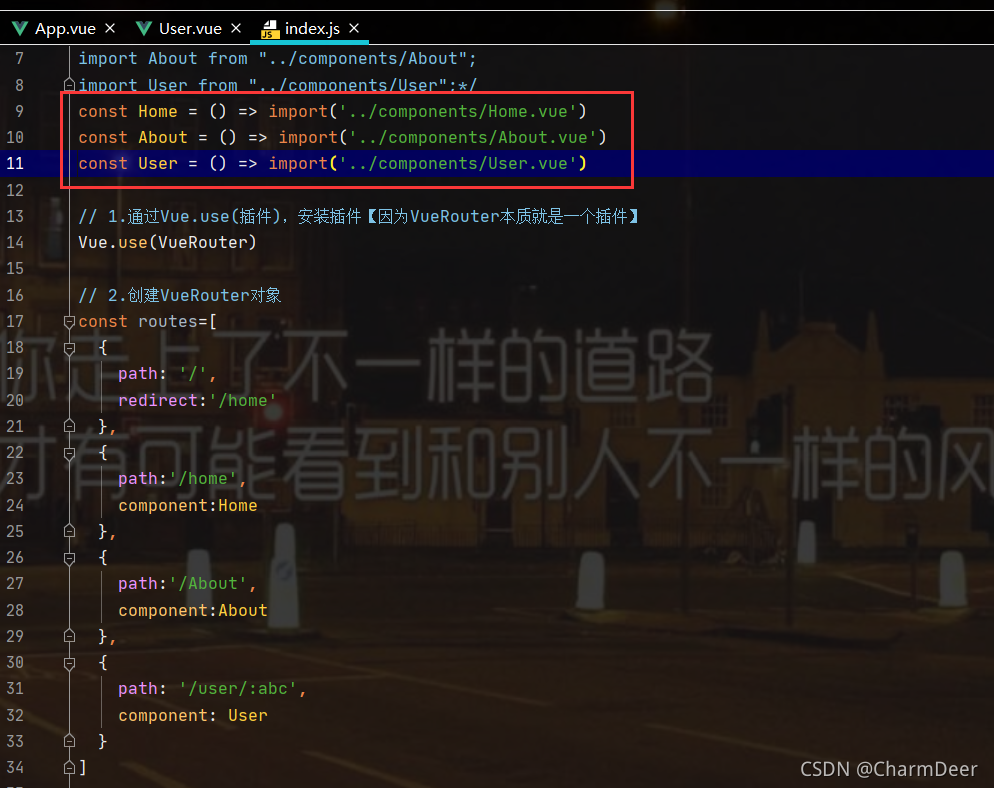The image size is (994, 788).
Task: Collapse the routes array at line 17
Action: tap(69, 321)
